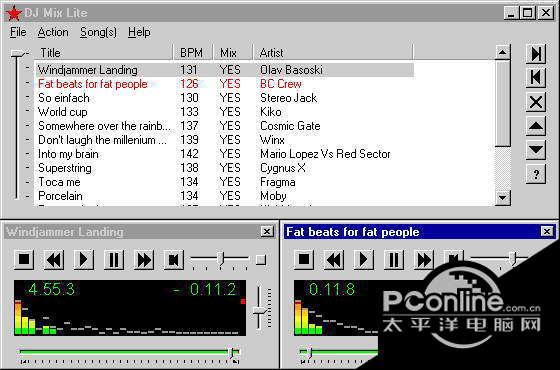Click the cue button in Windjammer Landing player
Image resolution: width=560 pixels, height=370 pixels.
(x=174, y=259)
